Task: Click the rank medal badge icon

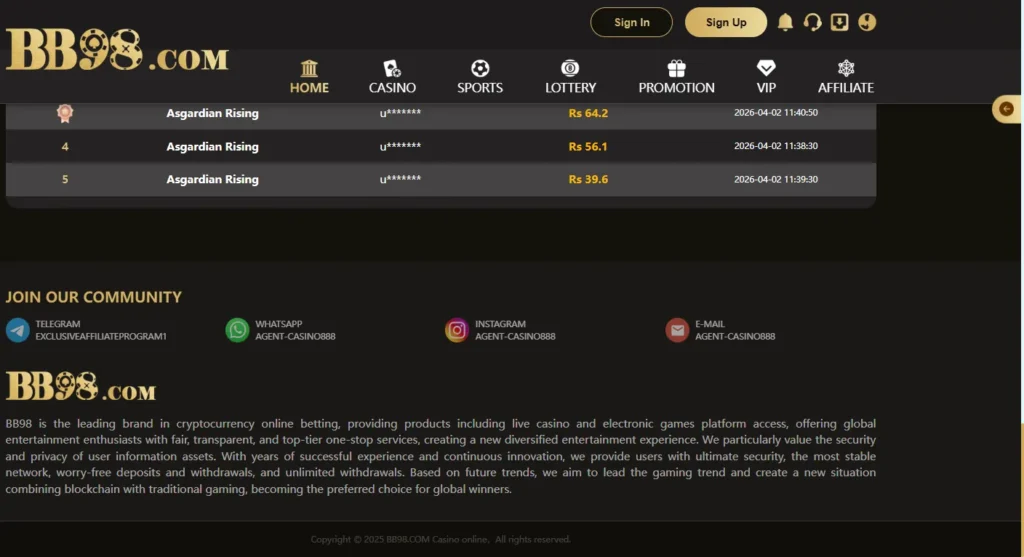Action: pyautogui.click(x=65, y=113)
